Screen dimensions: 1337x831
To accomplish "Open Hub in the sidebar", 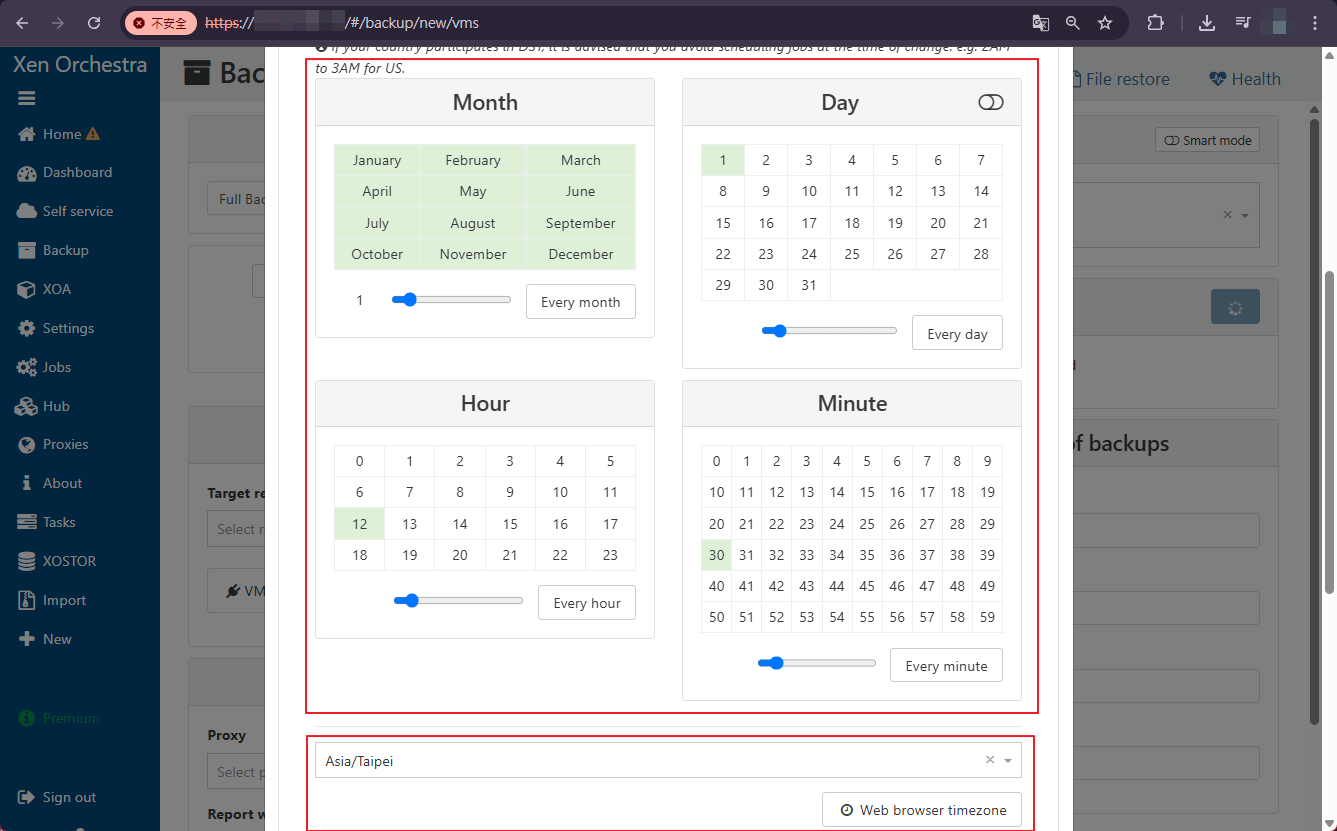I will tap(43, 406).
